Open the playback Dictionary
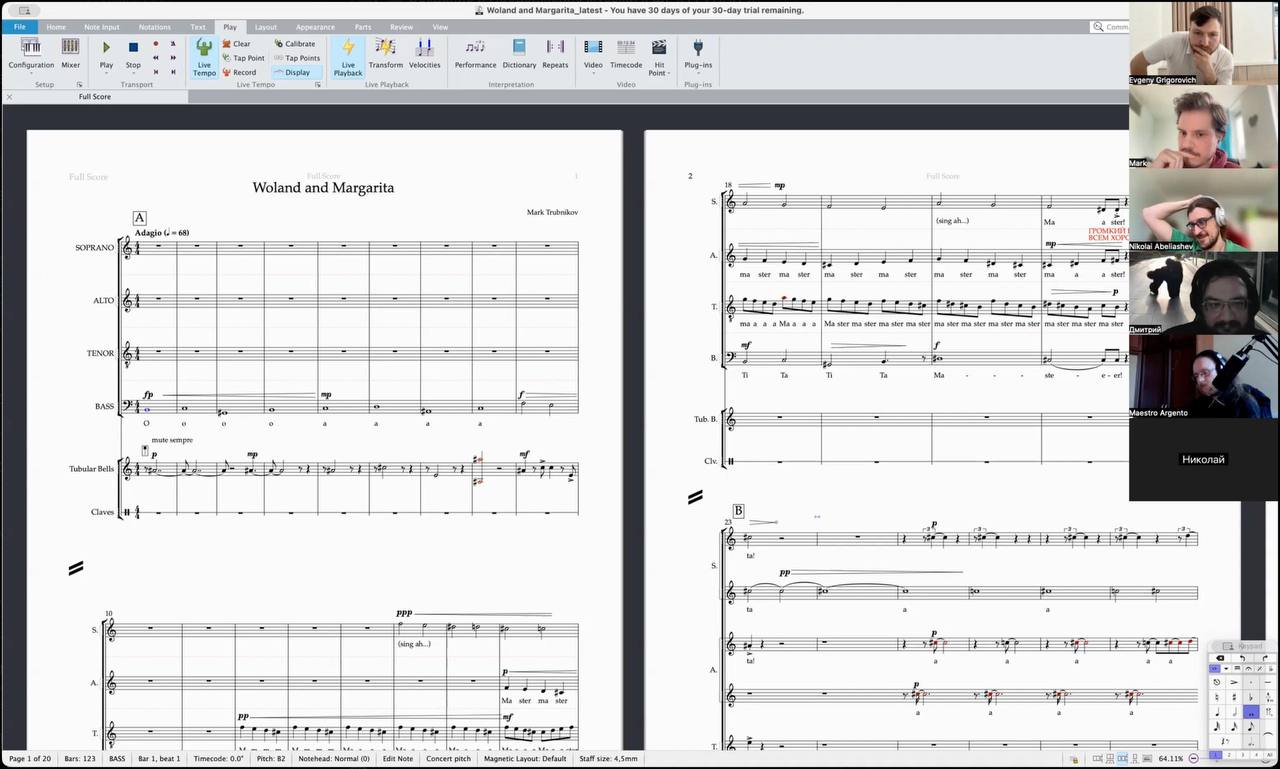1280x769 pixels. 519,53
